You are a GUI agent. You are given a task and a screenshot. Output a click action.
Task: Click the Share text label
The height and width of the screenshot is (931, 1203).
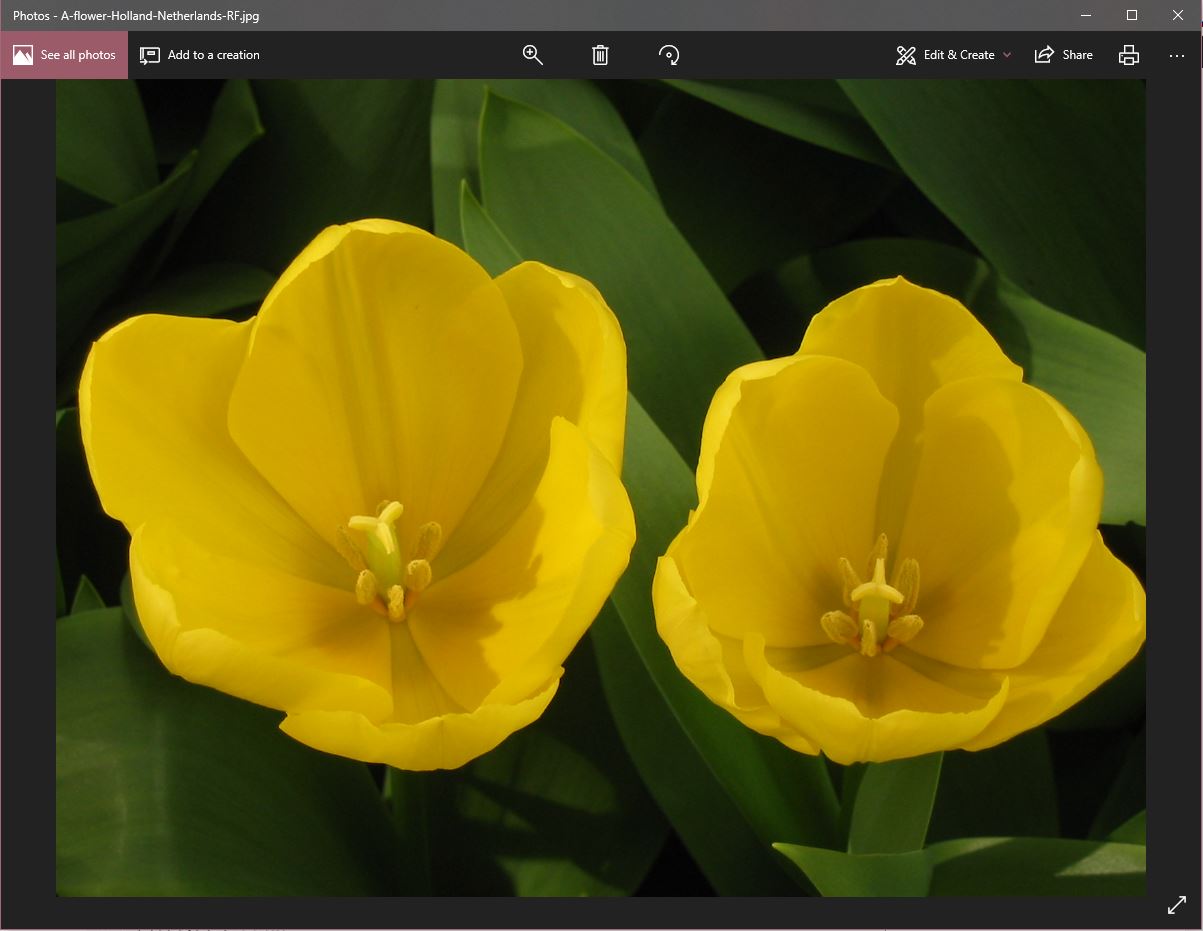pyautogui.click(x=1077, y=55)
